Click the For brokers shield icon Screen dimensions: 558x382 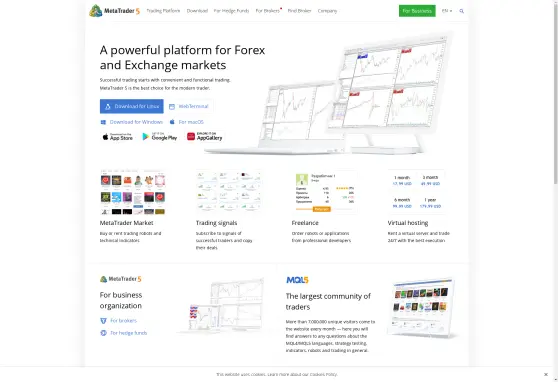point(104,321)
